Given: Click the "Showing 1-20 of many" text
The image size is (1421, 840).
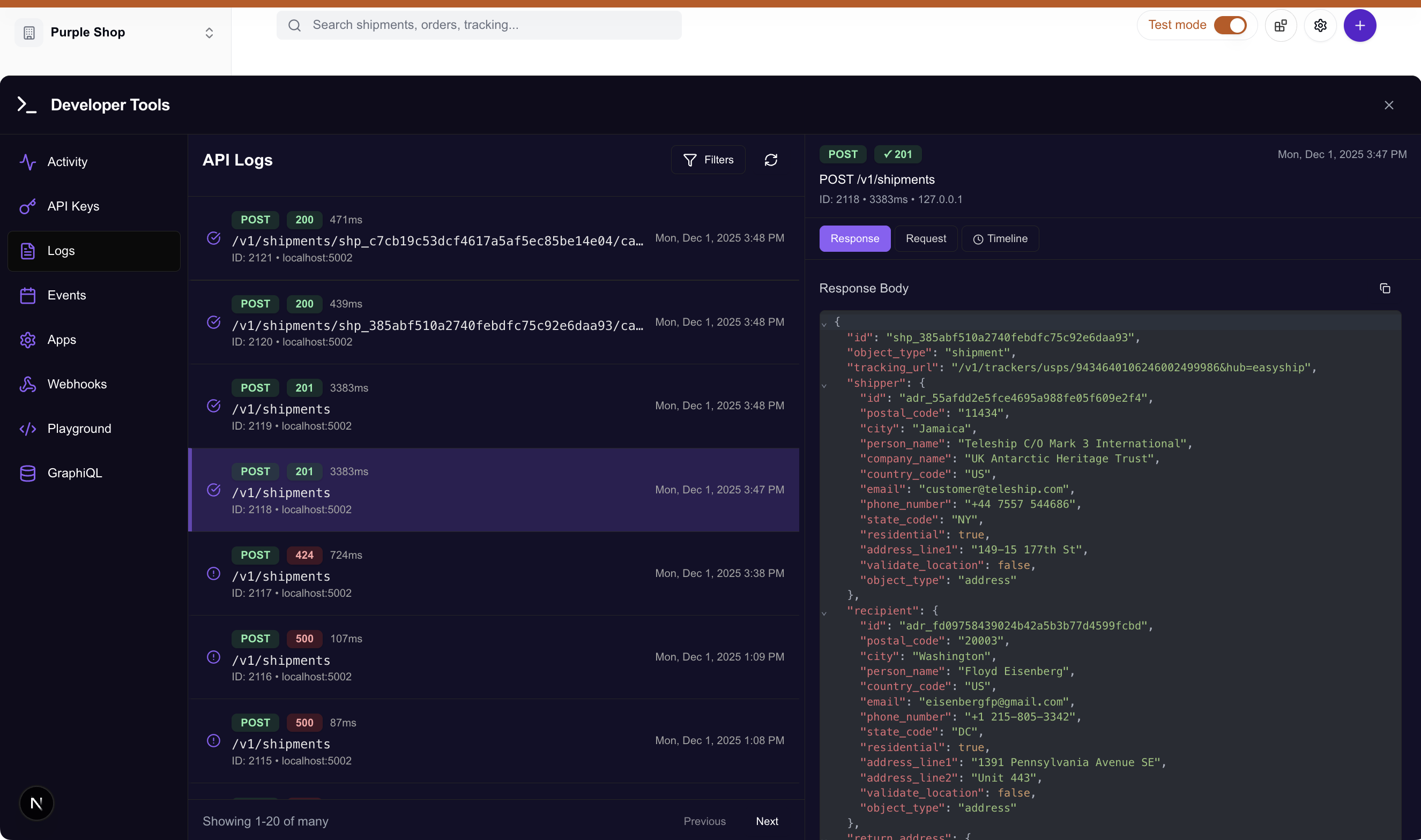Looking at the screenshot, I should pyautogui.click(x=266, y=821).
